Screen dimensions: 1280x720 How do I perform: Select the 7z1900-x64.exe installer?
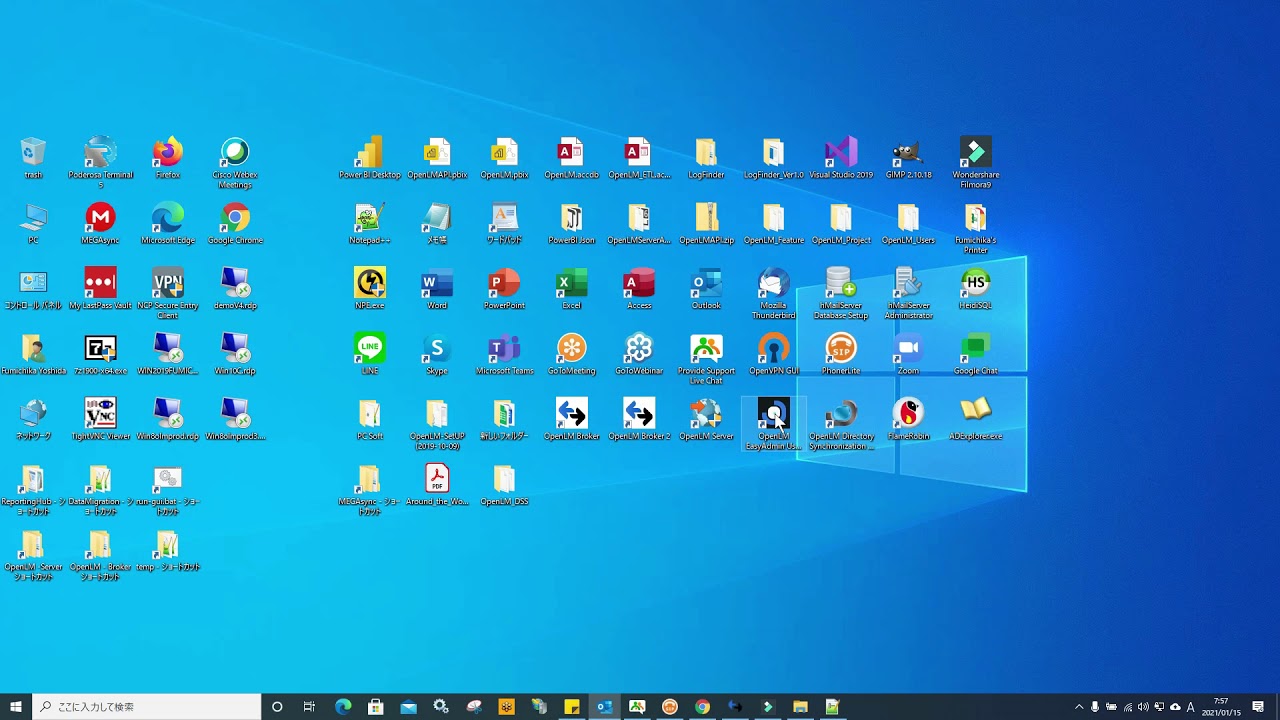[100, 354]
